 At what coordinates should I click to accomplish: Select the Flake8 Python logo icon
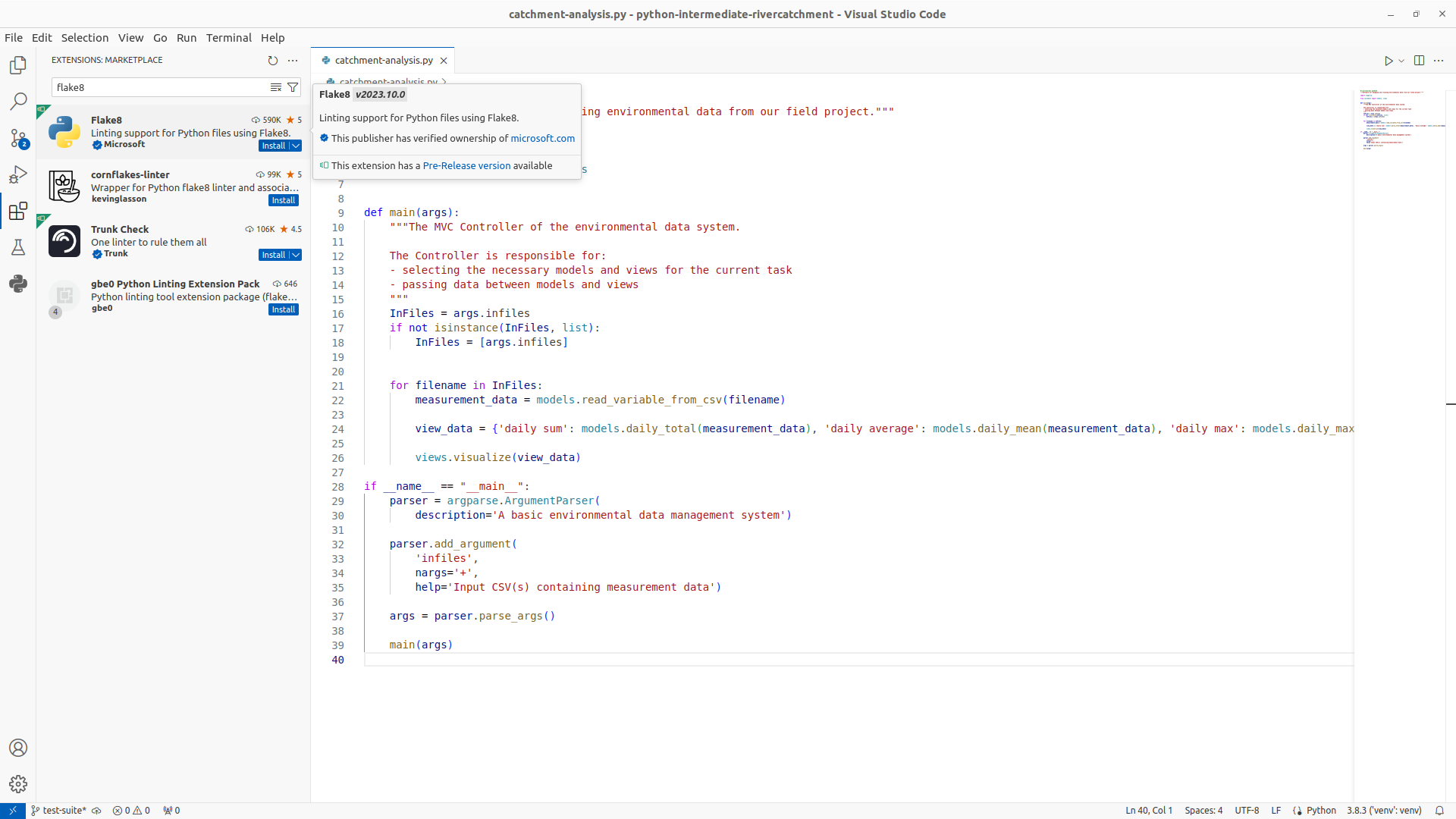click(x=64, y=132)
